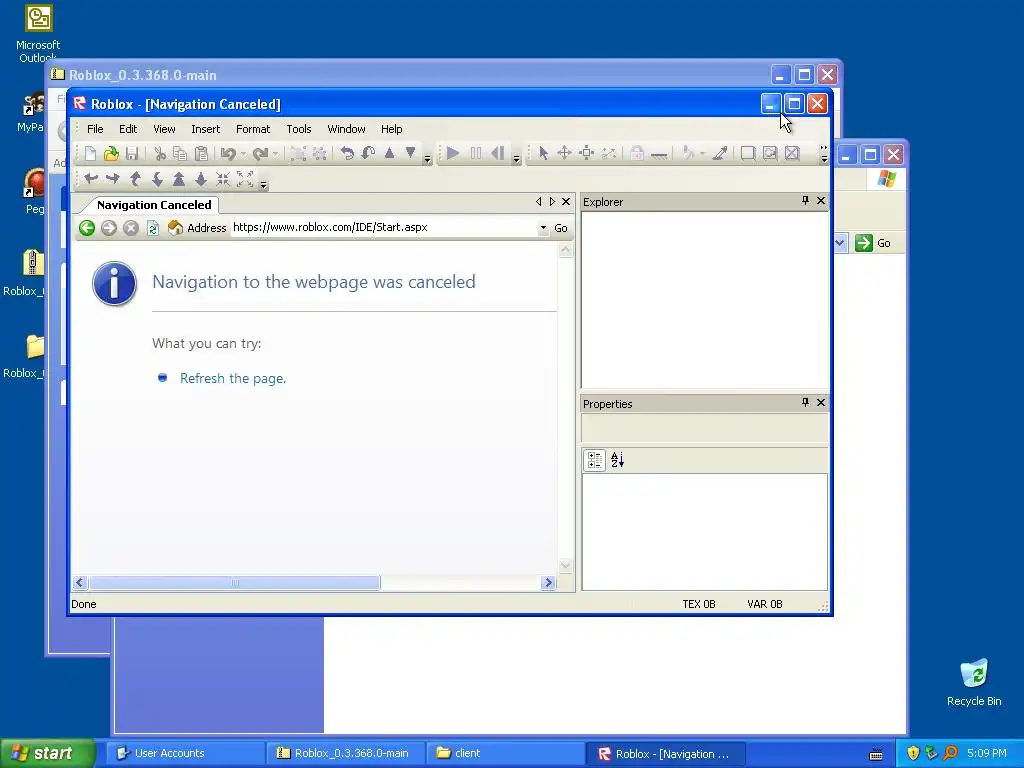The width and height of the screenshot is (1024, 768).
Task: Tilt the selection with the tilt icon
Action: 368,153
